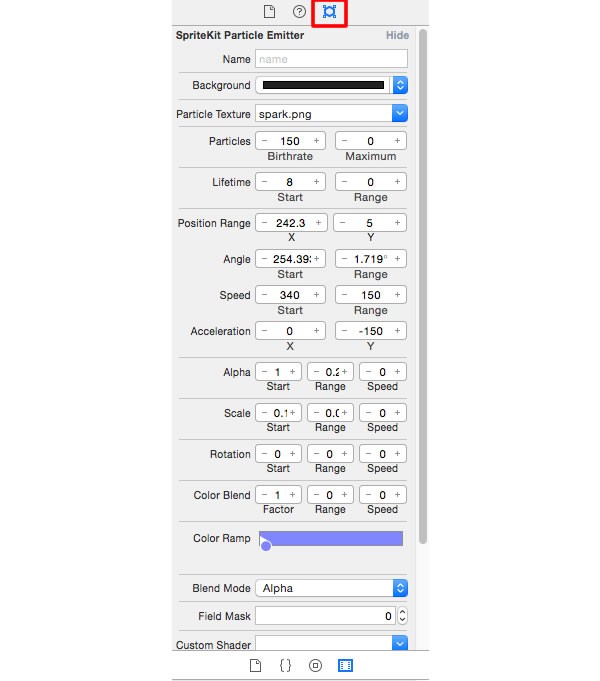Viewport: 600px width, 681px height.
Task: Open the Blend Mode Alpha dropdown
Action: pyautogui.click(x=331, y=588)
